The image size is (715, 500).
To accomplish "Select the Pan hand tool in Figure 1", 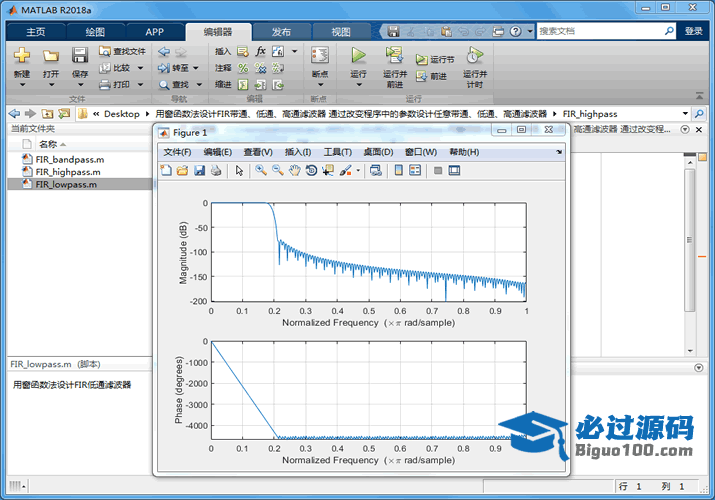I will 294,171.
